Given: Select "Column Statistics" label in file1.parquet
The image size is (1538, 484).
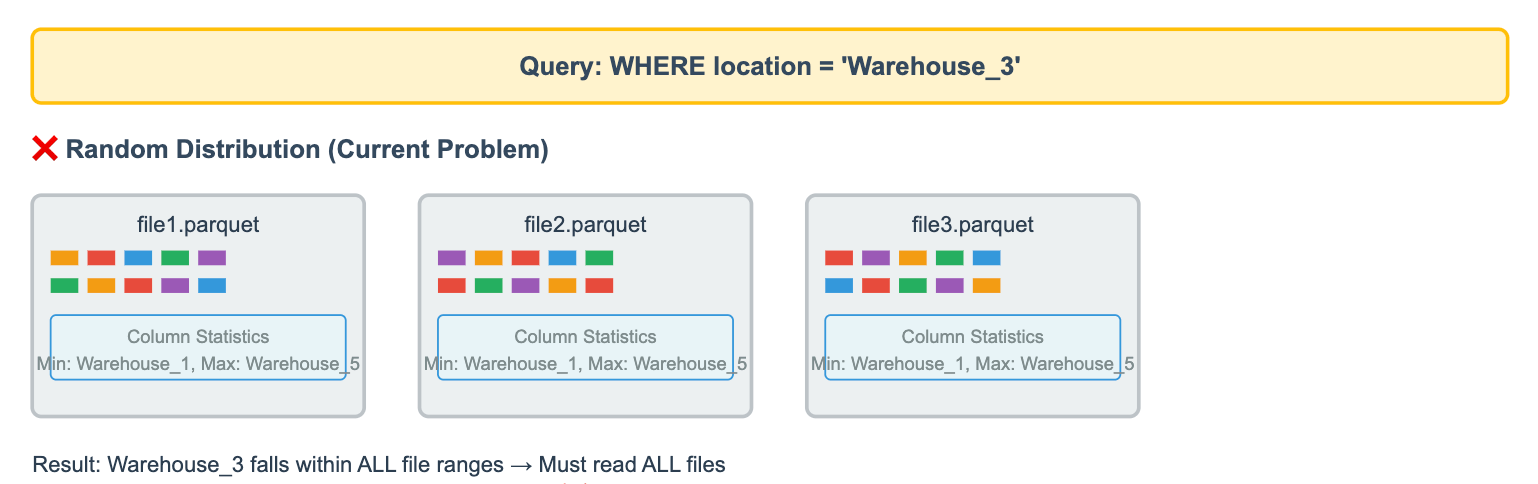Looking at the screenshot, I should click(x=198, y=337).
